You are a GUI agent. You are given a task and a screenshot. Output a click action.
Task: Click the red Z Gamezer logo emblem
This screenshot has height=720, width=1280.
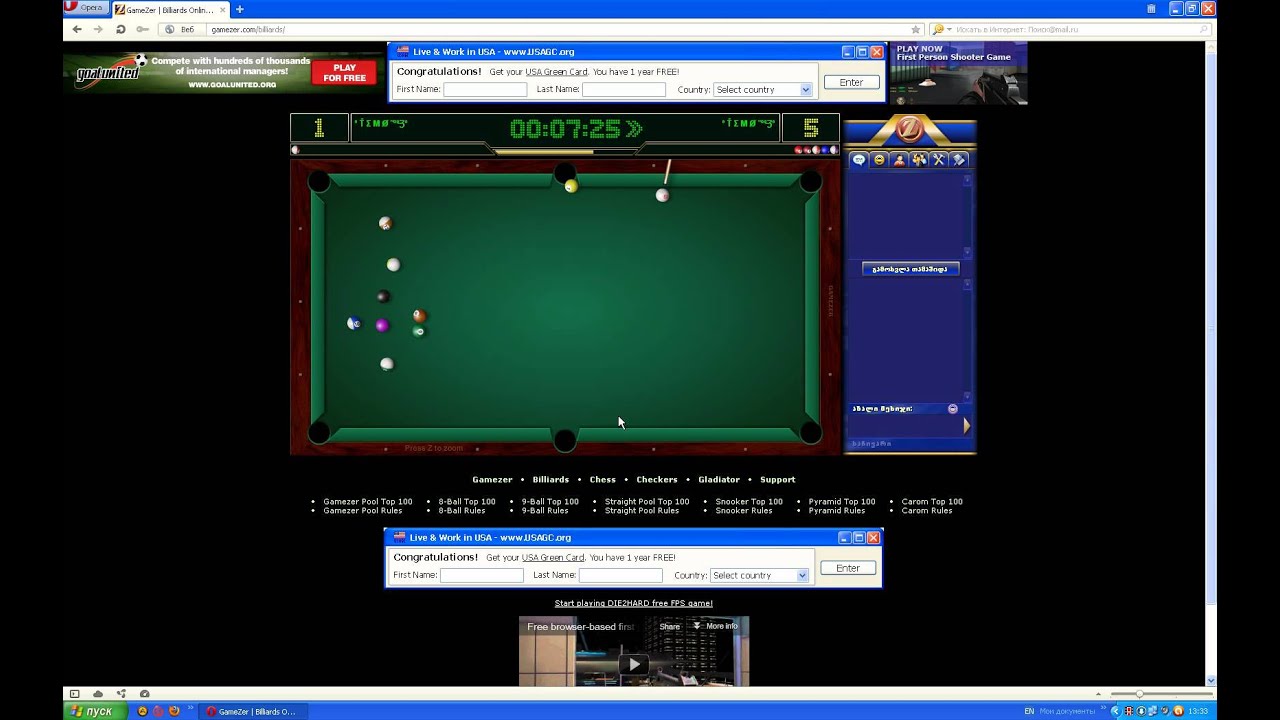[x=910, y=130]
